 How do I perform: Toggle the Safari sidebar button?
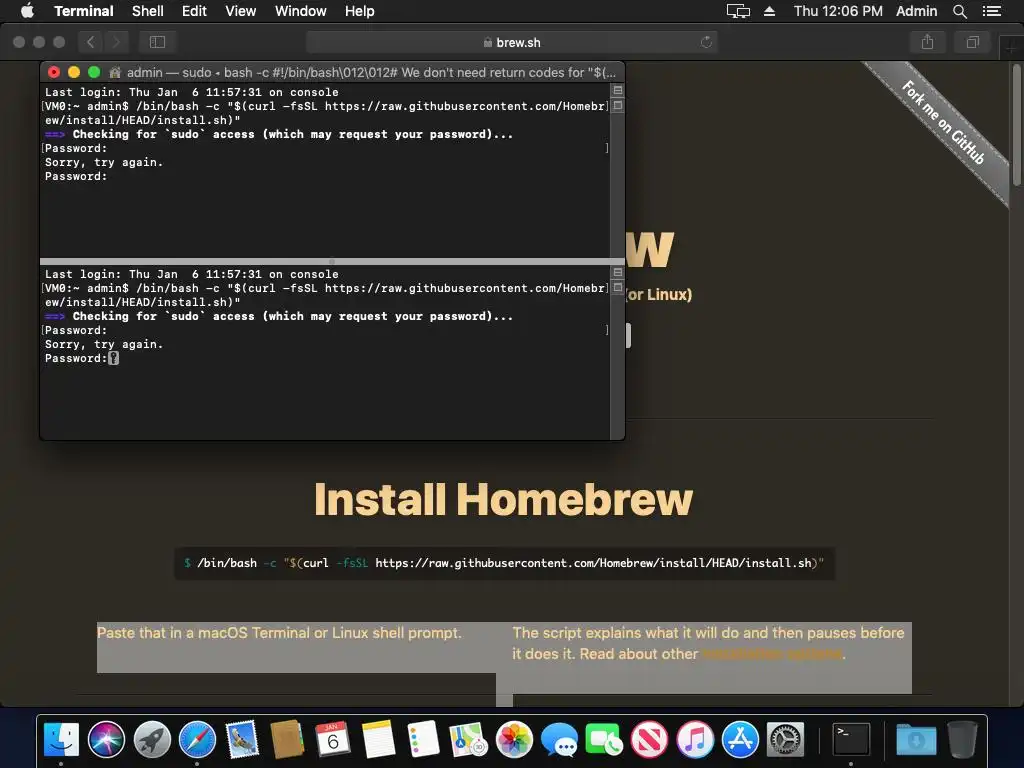coord(157,42)
